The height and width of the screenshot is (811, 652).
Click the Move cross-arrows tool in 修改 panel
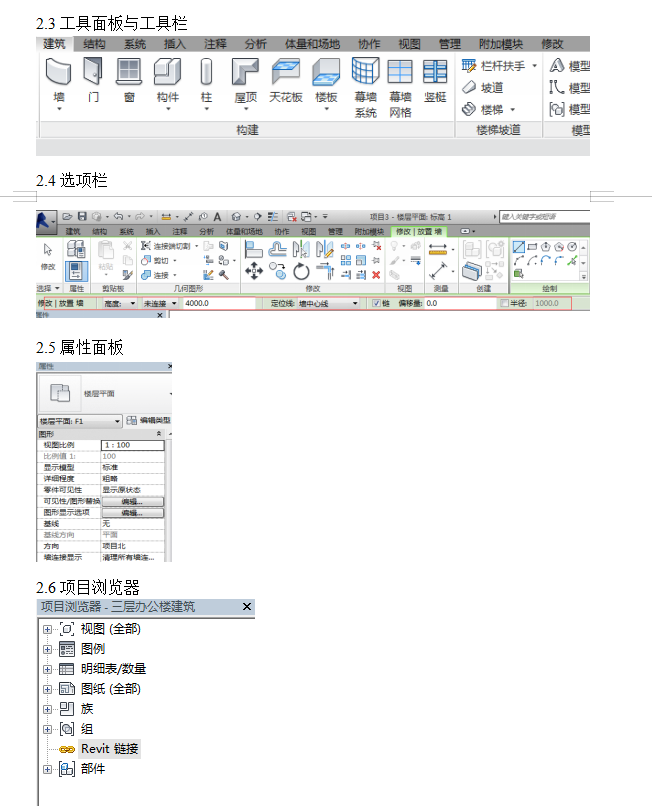click(x=253, y=271)
